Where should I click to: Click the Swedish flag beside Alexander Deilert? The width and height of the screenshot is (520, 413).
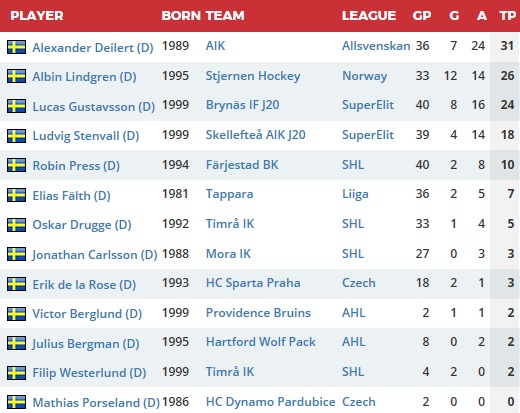16,47
